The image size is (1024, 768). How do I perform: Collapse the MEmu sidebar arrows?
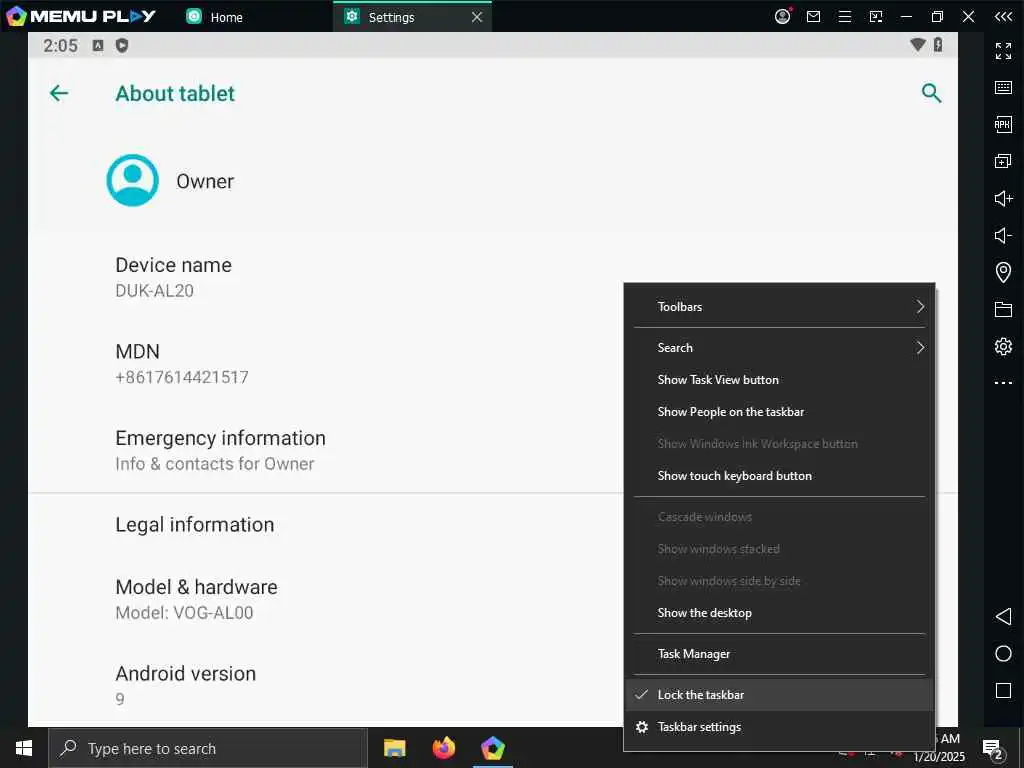(x=1003, y=16)
